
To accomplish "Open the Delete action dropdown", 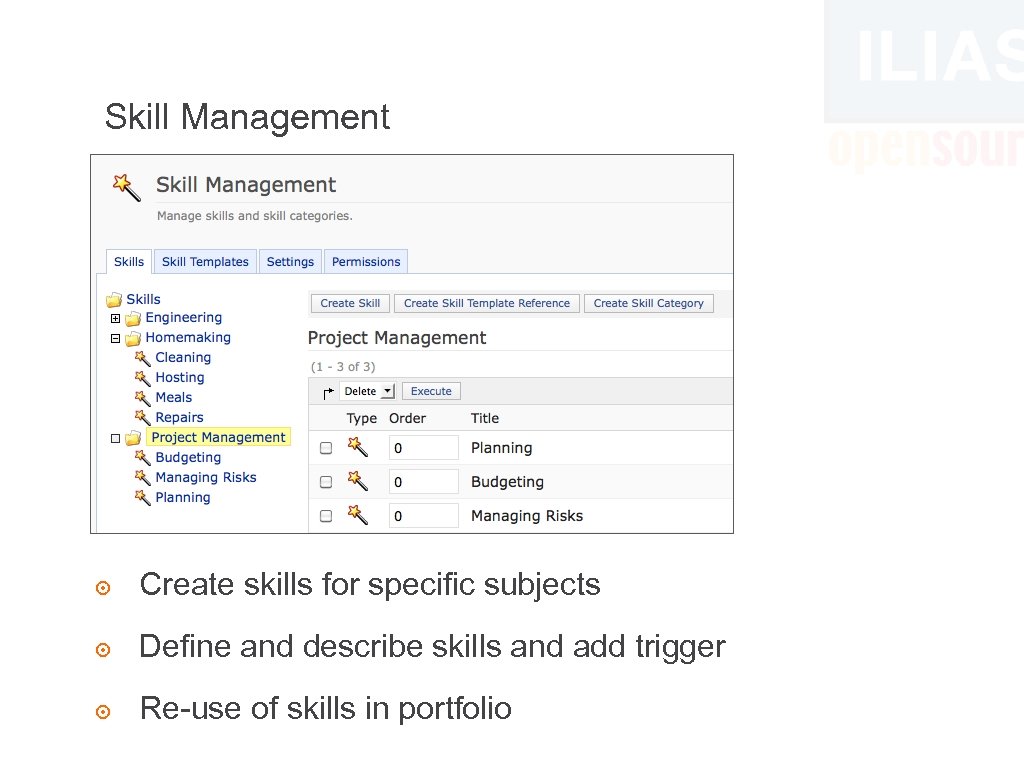I will pyautogui.click(x=368, y=390).
